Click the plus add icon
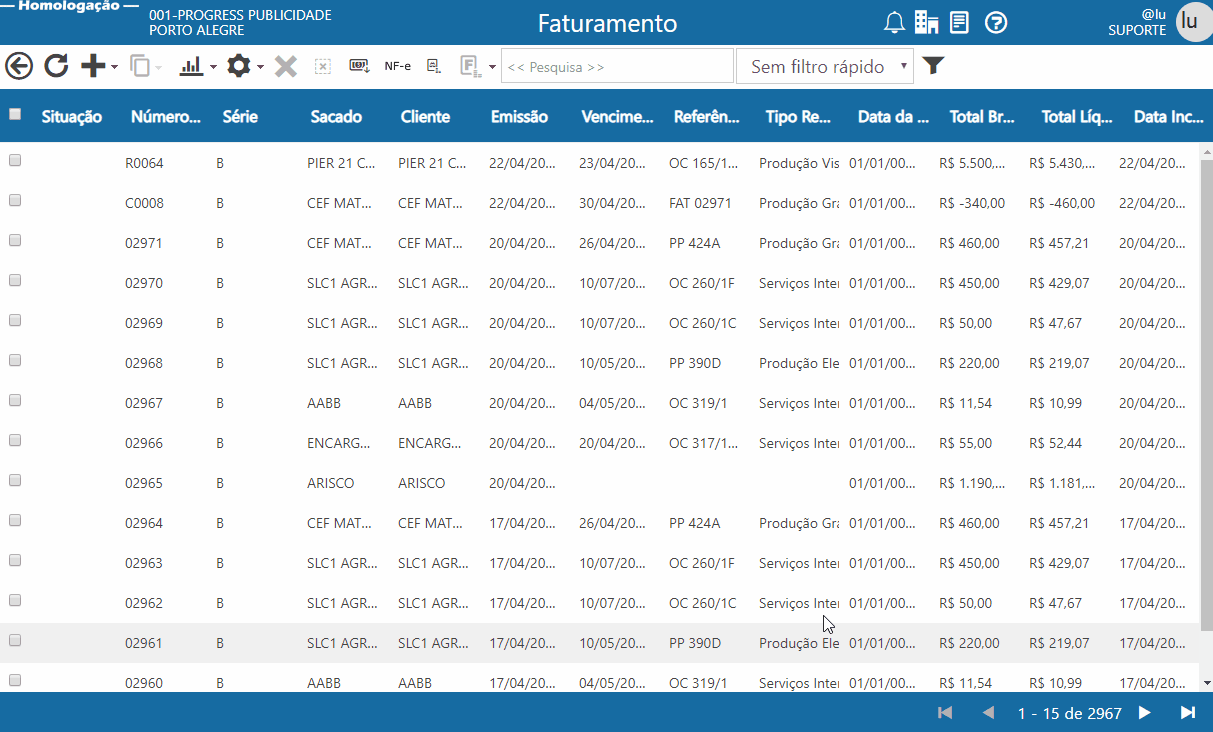This screenshot has height=732, width=1213. pyautogui.click(x=93, y=66)
